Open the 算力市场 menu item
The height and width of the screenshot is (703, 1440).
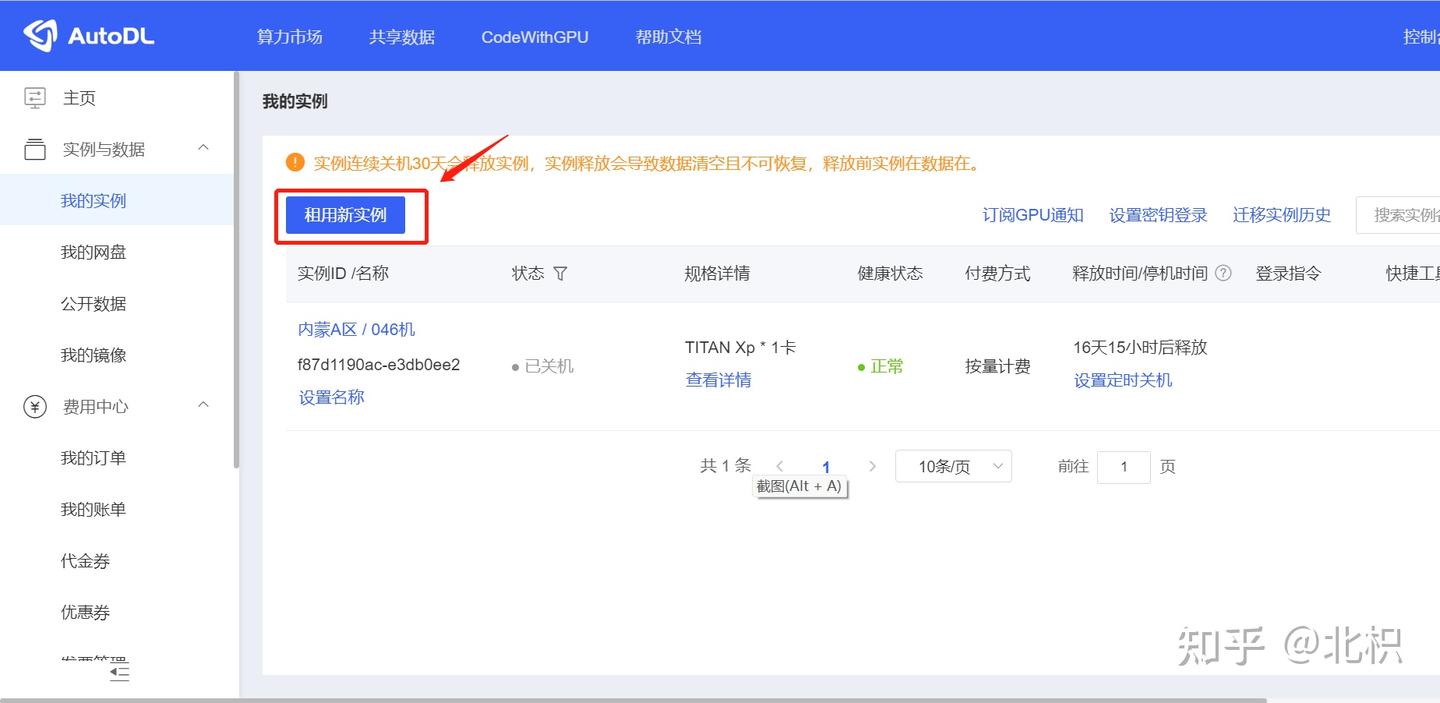click(x=290, y=36)
